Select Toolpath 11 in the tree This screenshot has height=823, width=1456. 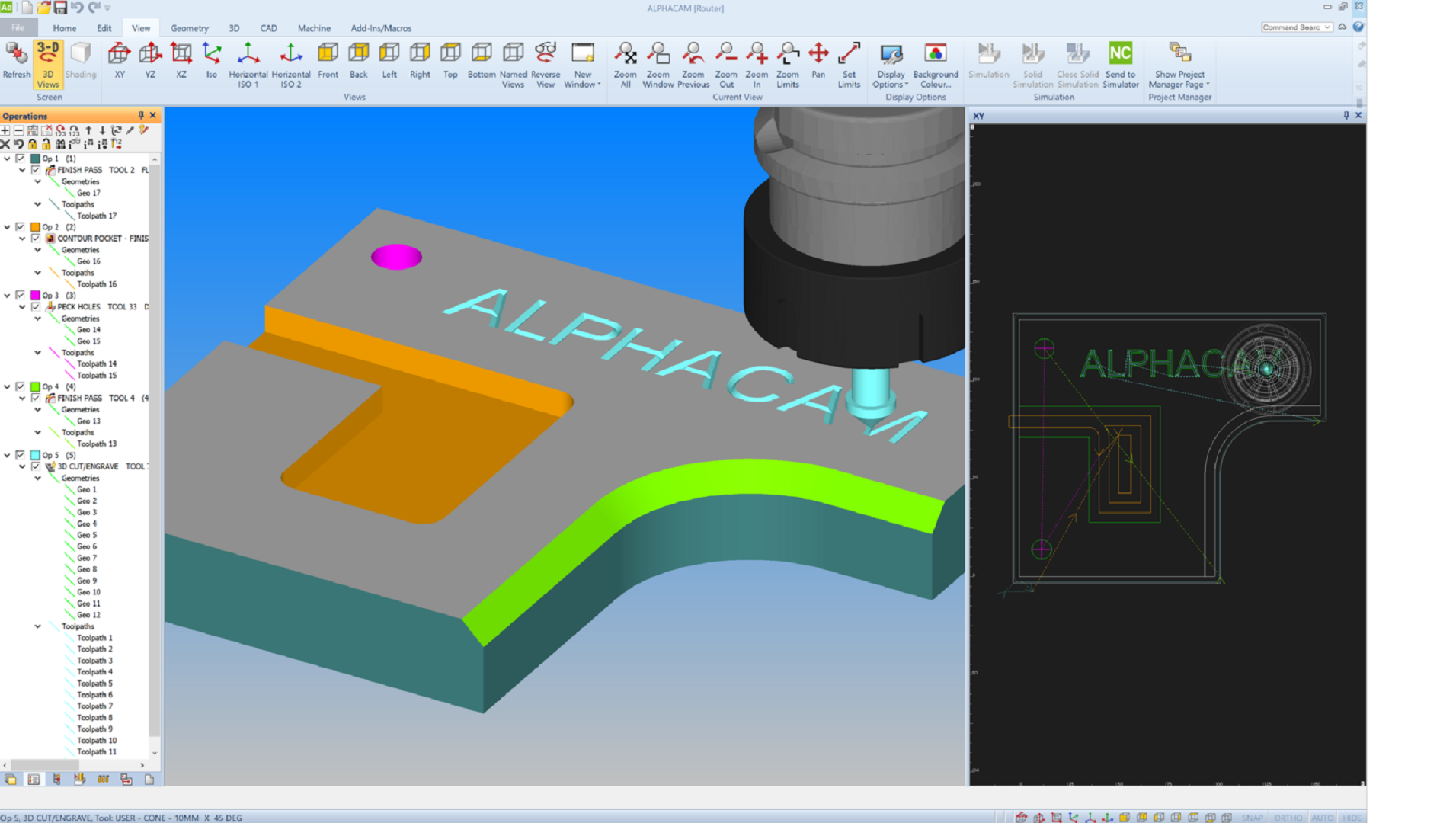click(x=97, y=751)
